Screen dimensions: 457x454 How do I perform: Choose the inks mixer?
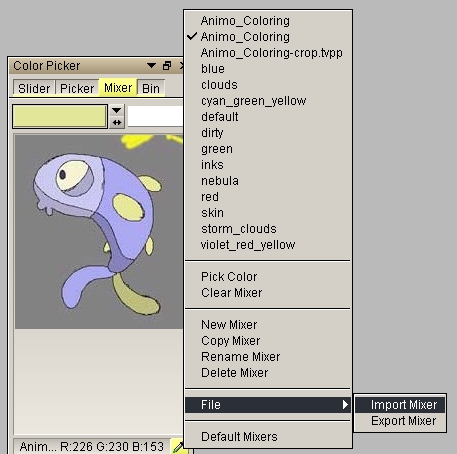point(268,165)
